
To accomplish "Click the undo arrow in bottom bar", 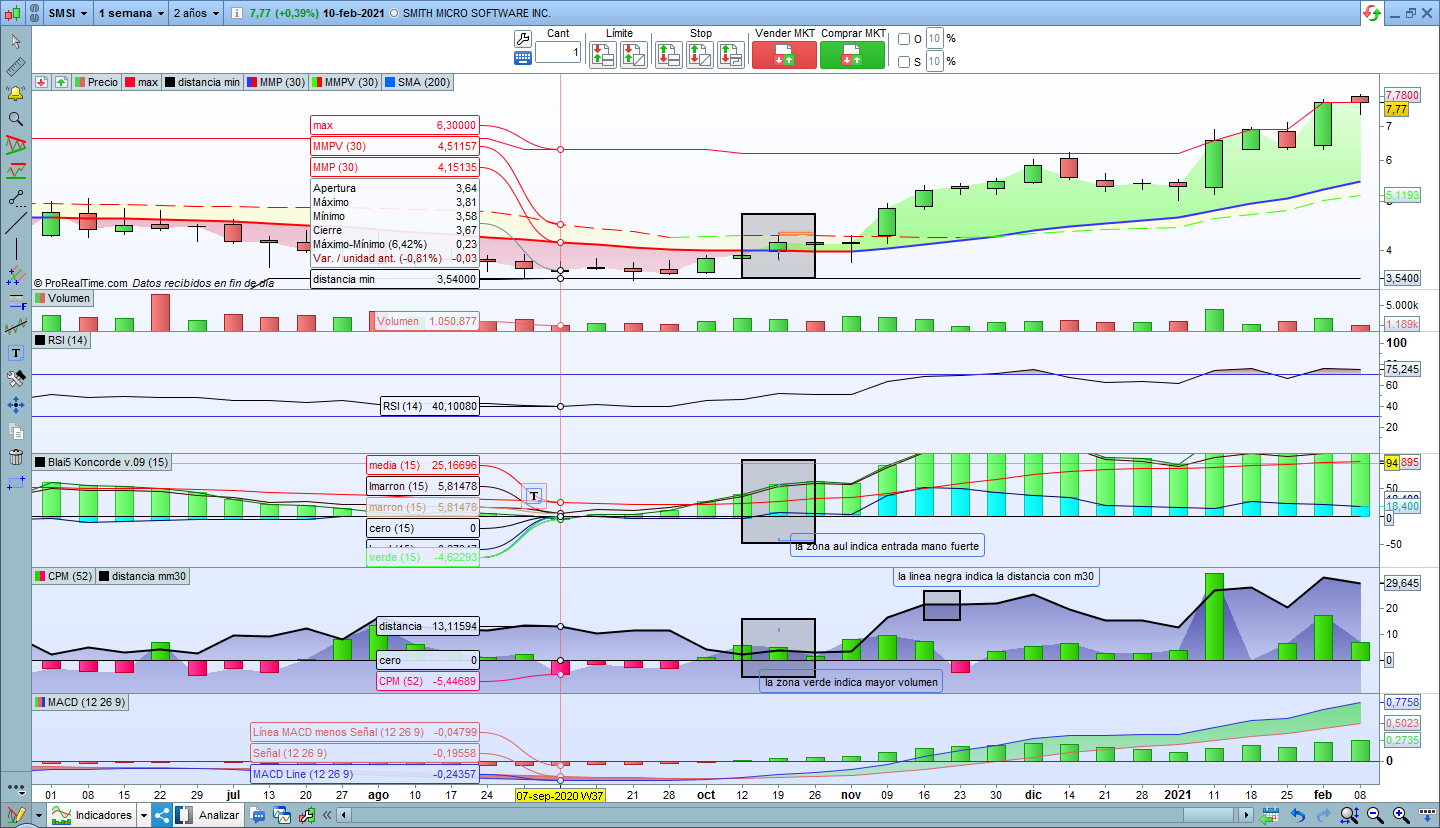I will coord(1298,815).
